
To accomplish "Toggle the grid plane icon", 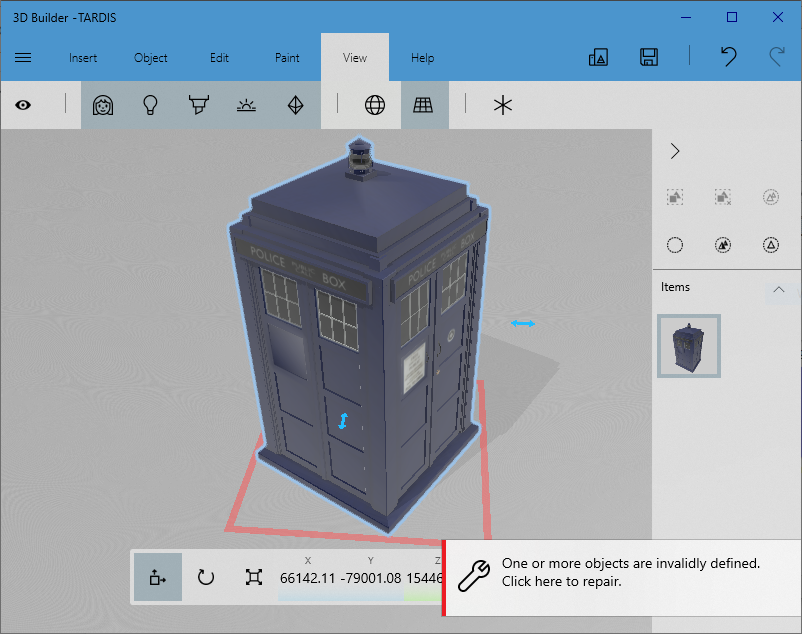I will point(423,105).
